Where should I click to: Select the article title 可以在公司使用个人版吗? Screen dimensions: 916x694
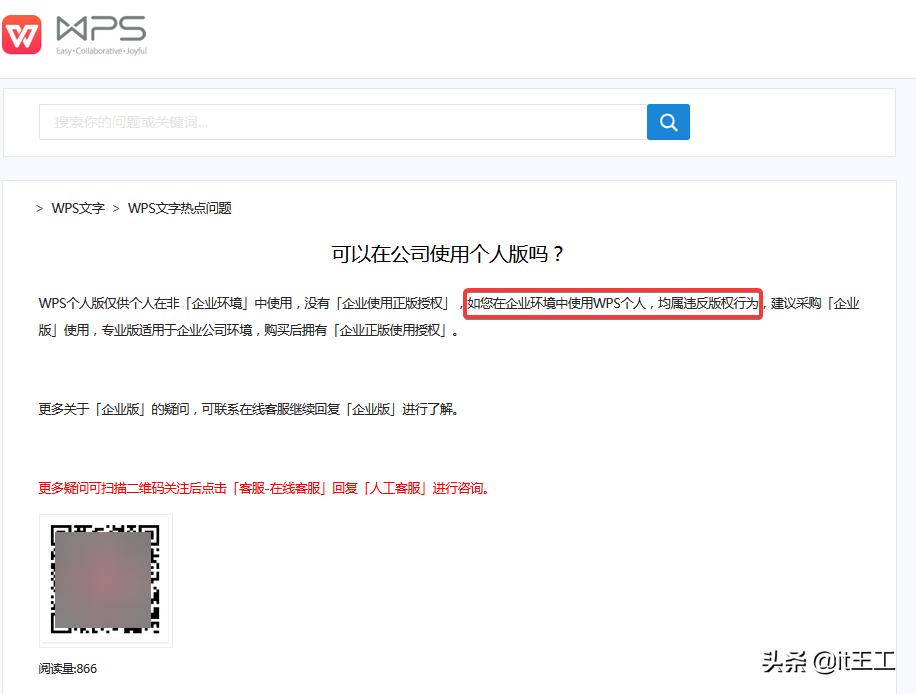pyautogui.click(x=447, y=253)
